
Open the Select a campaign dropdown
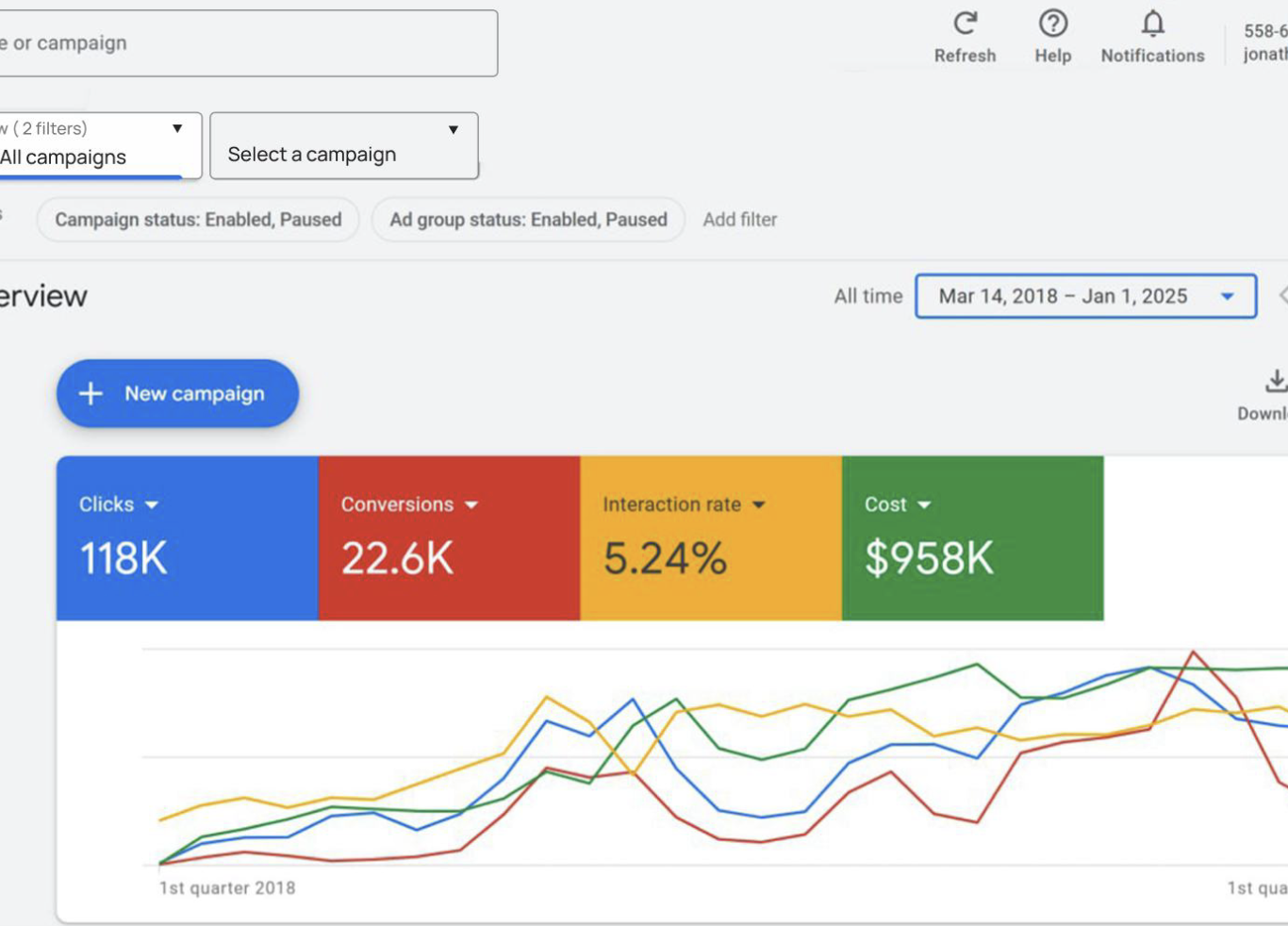click(344, 146)
